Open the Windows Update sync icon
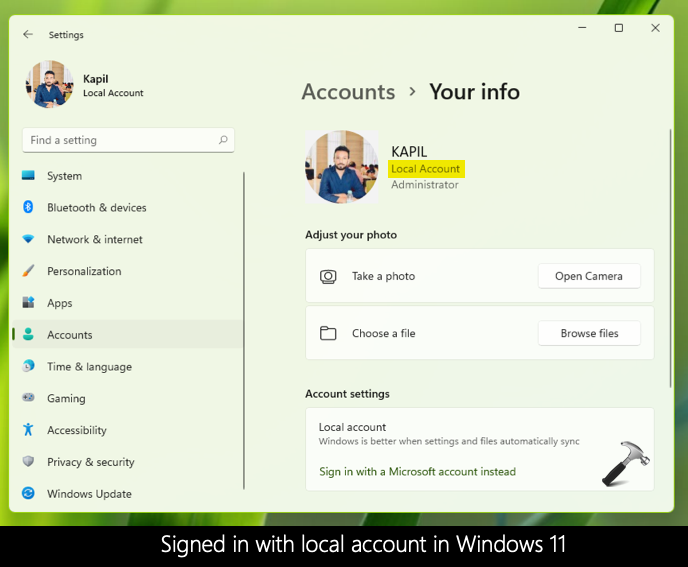This screenshot has width=688, height=567. (x=28, y=493)
